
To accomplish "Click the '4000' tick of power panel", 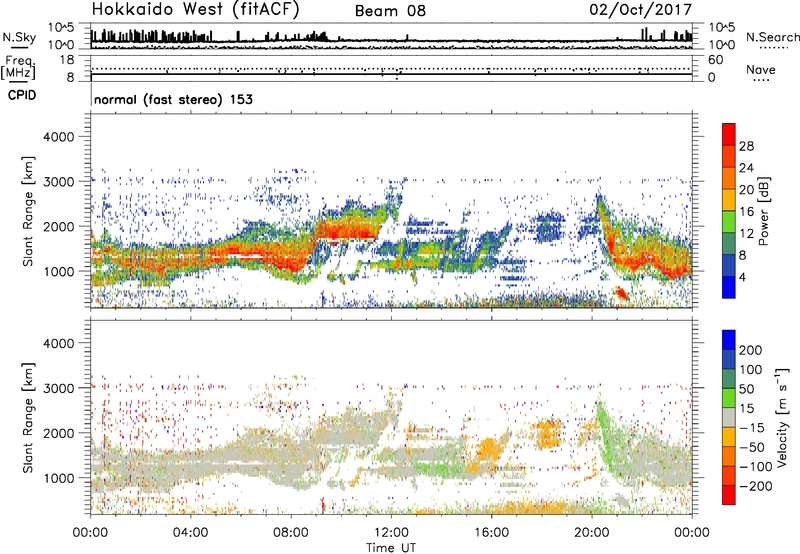I will click(x=58, y=137).
